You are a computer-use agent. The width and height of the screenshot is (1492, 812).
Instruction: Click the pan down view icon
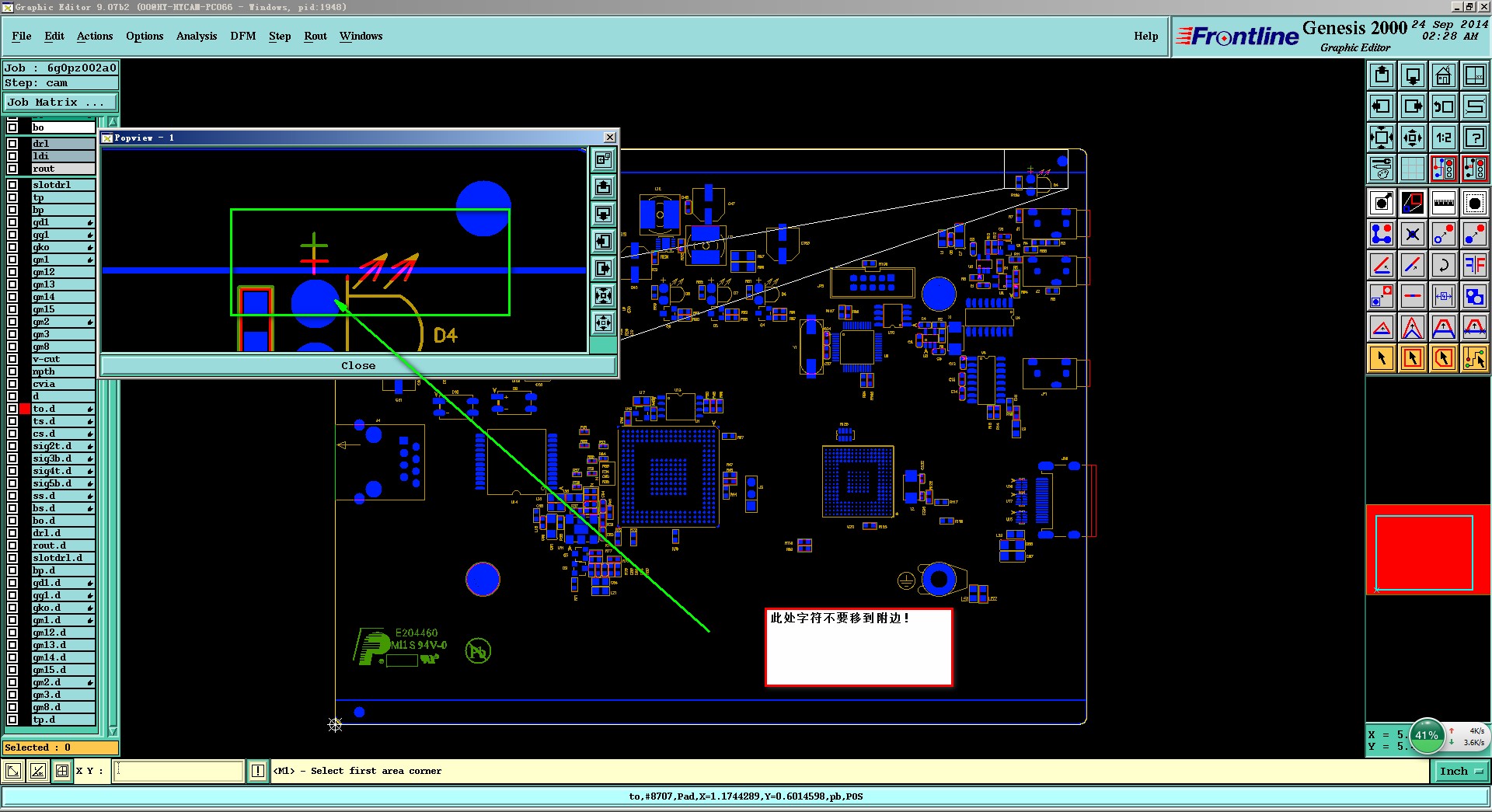(1413, 75)
